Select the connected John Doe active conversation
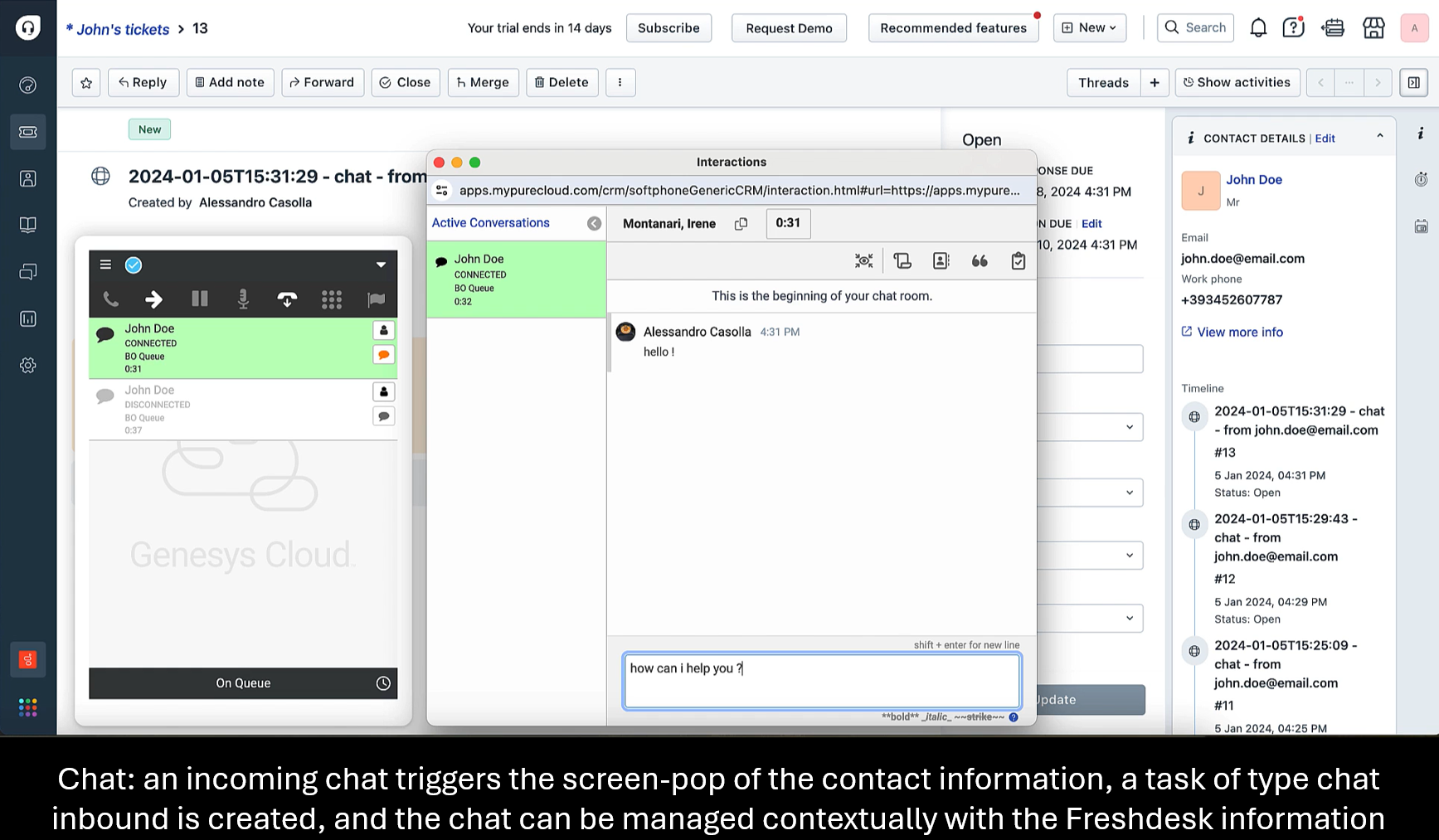Viewport: 1439px width, 840px height. coord(516,279)
